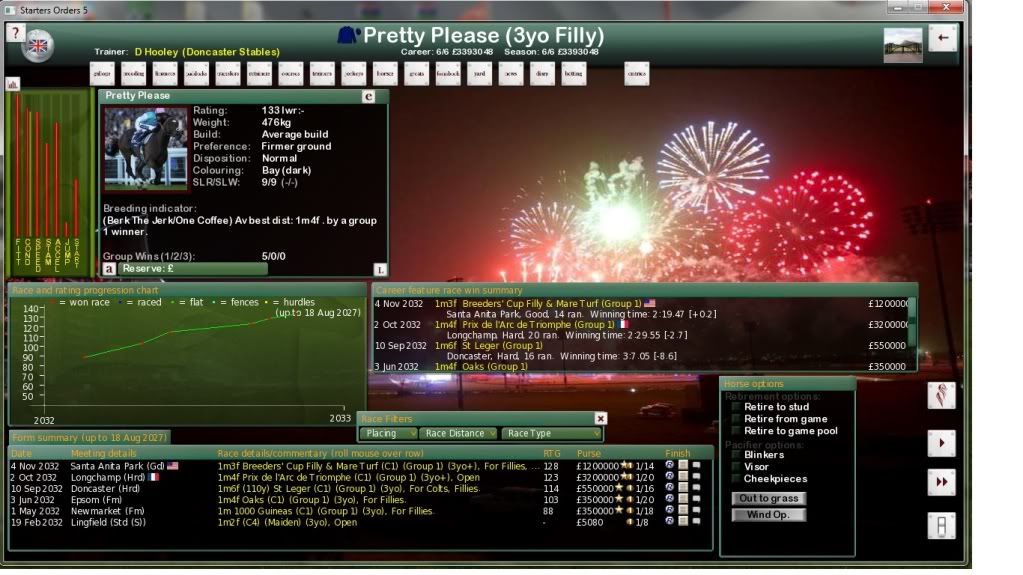This screenshot has height=575, width=1023.
Task: Open the news menu button
Action: [x=511, y=74]
